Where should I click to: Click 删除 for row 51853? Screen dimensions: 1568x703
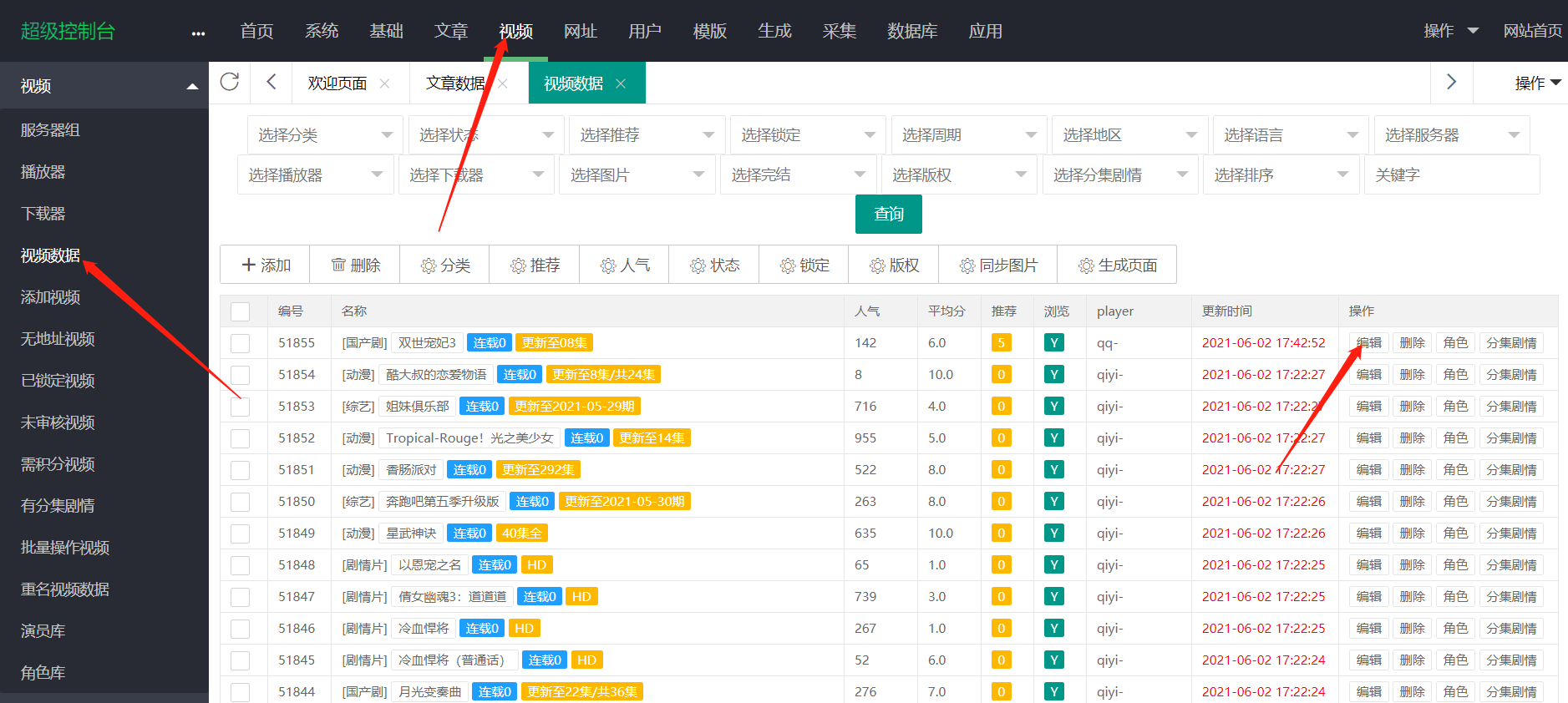tap(1412, 406)
